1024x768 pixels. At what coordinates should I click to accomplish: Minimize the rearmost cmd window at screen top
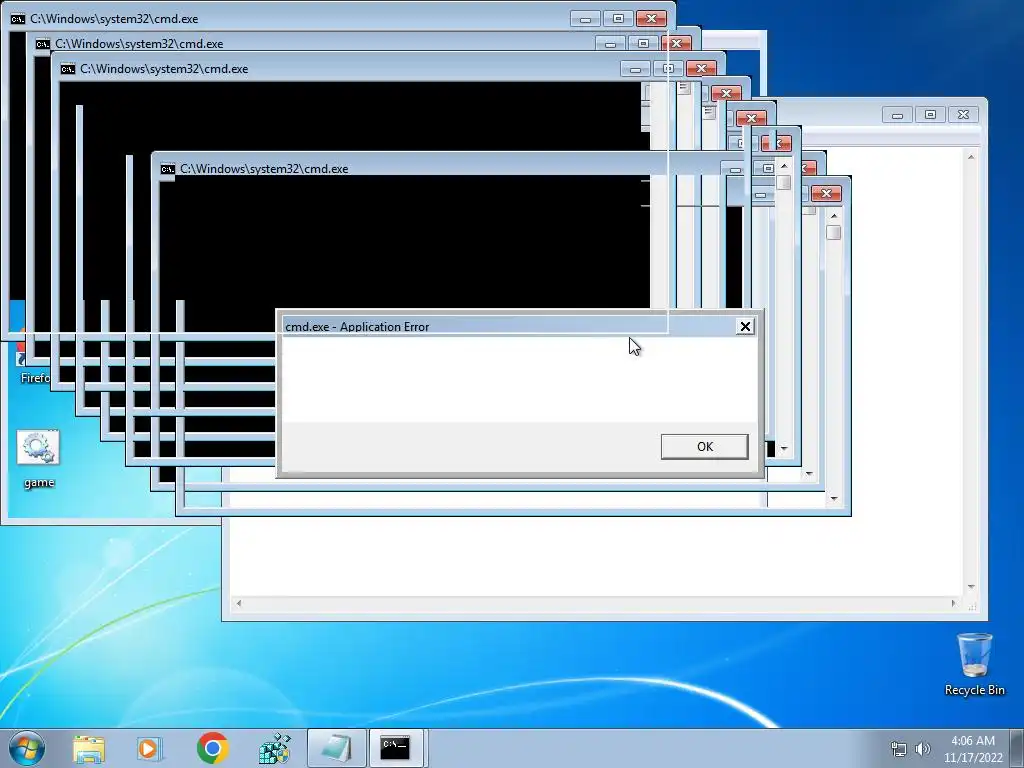(x=585, y=19)
